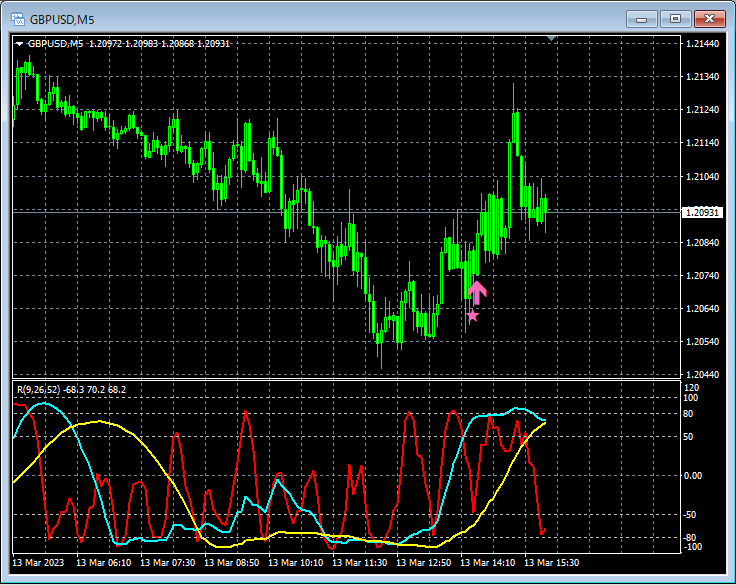This screenshot has width=736, height=585.
Task: Click the 13 Mar 12:50 time label
Action: click(423, 562)
